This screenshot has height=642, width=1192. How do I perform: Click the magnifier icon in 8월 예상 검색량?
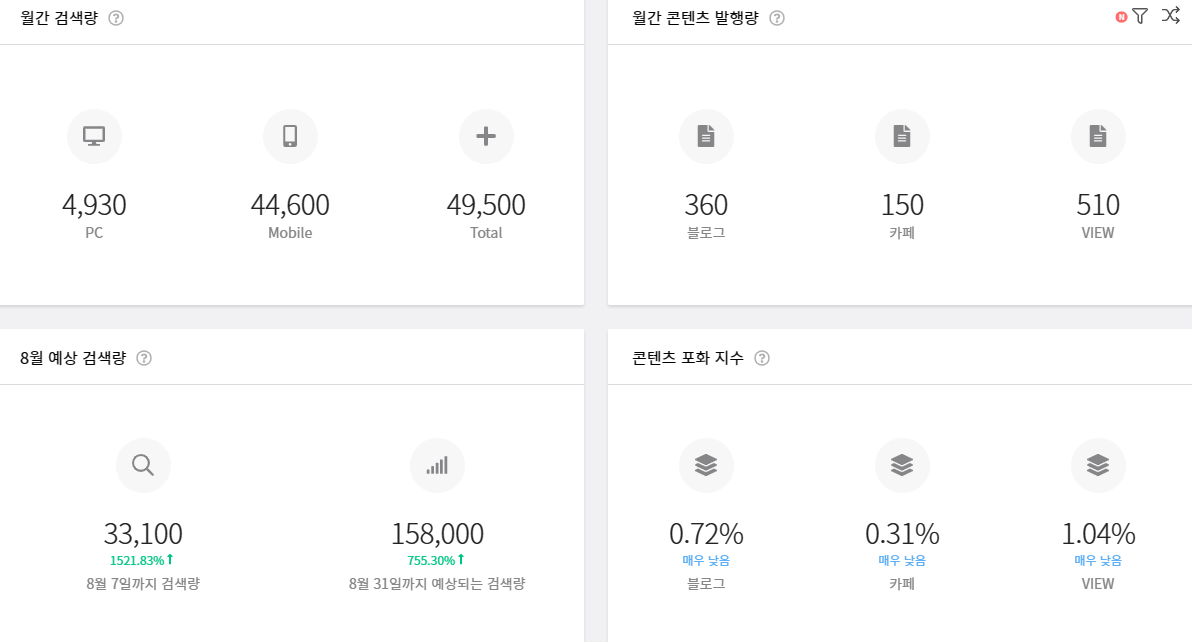(143, 464)
